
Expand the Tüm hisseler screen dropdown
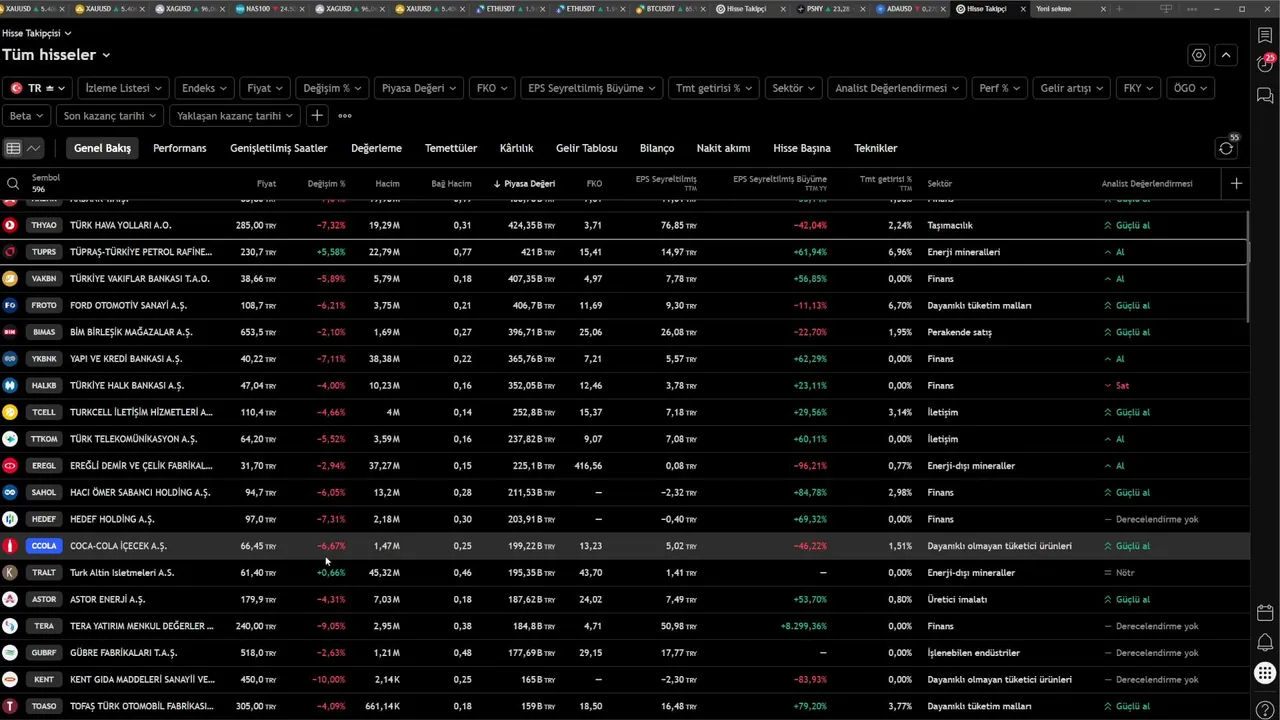click(56, 55)
